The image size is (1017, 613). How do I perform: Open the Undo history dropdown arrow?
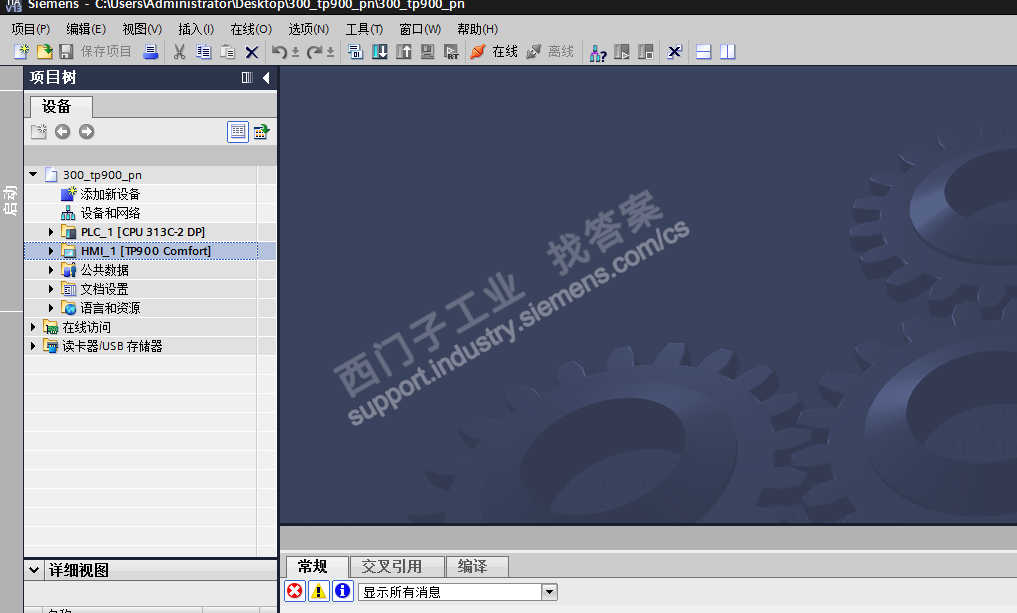pyautogui.click(x=295, y=52)
